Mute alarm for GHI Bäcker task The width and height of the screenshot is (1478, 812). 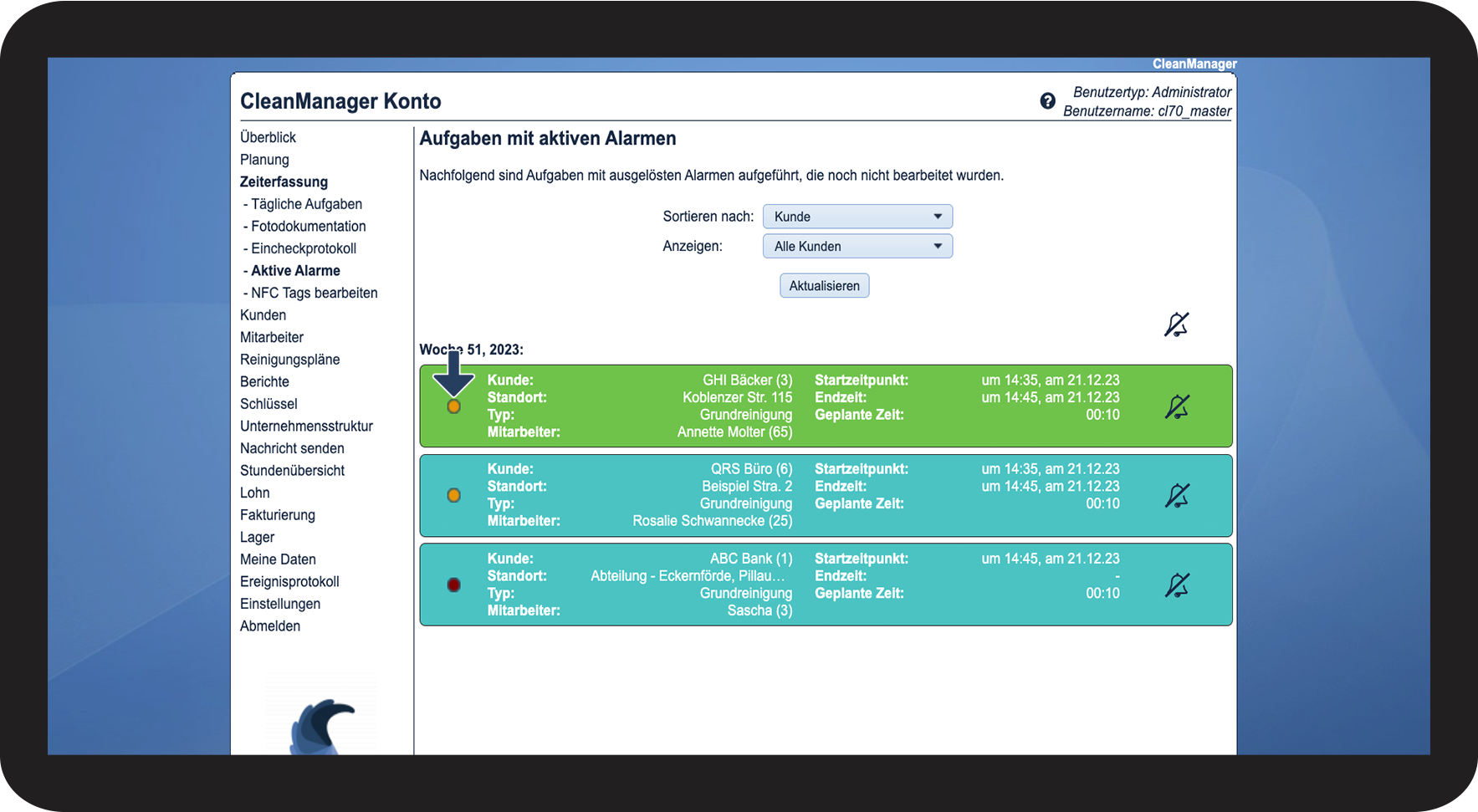point(1177,407)
